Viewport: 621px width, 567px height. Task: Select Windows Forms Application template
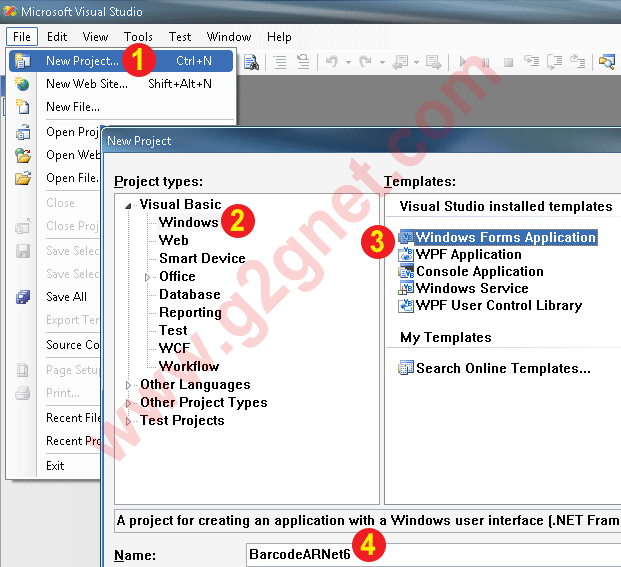pyautogui.click(x=506, y=237)
